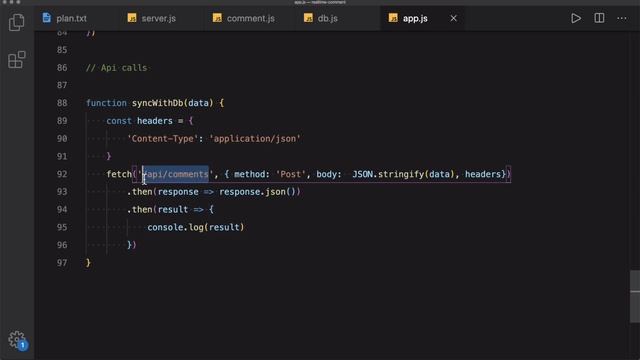Click the 'function' keyword on line 88
This screenshot has width=640, height=360.
coord(106,103)
